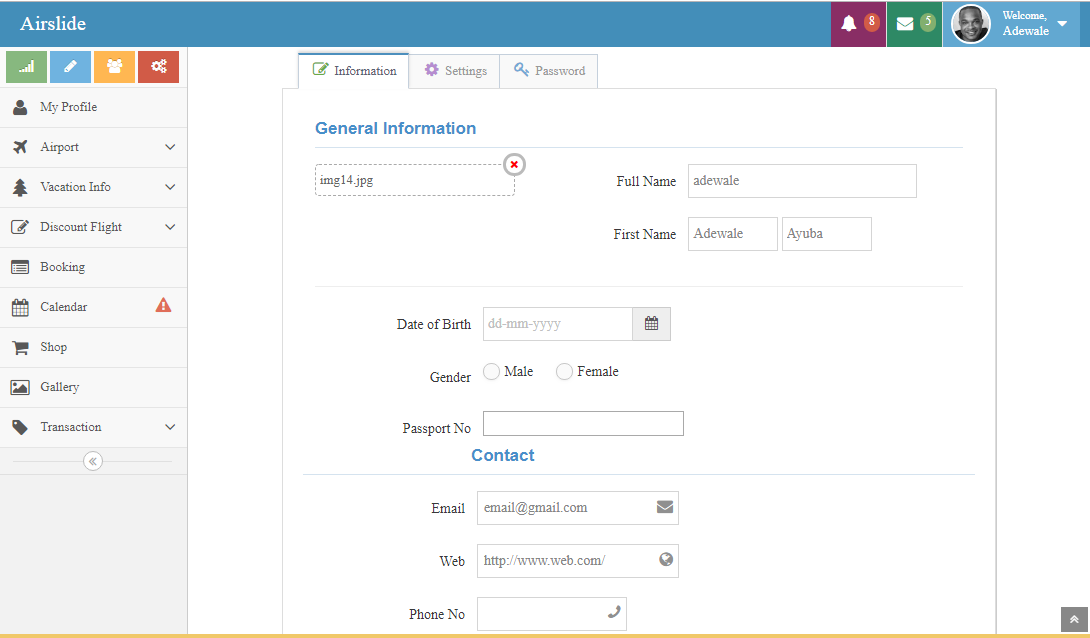Go to Calendar in the sidebar
1090x638 pixels.
94,307
